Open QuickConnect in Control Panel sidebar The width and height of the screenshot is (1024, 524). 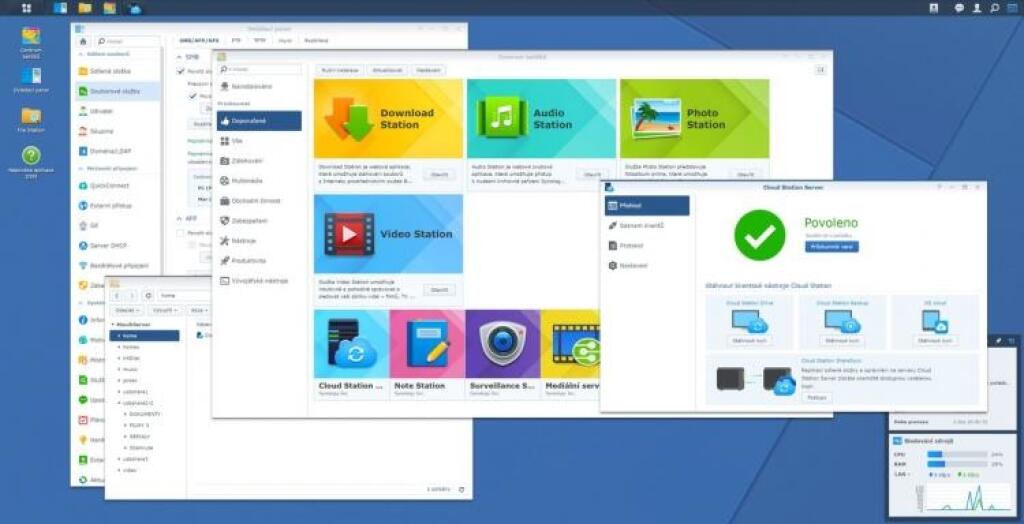click(118, 186)
